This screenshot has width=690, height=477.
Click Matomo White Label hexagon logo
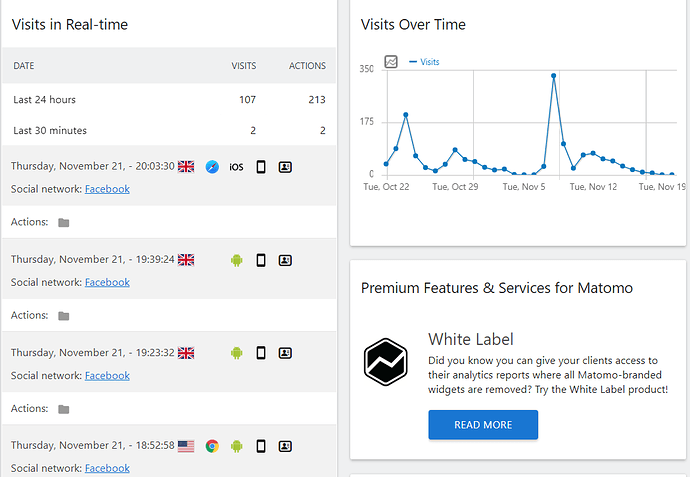(x=385, y=362)
